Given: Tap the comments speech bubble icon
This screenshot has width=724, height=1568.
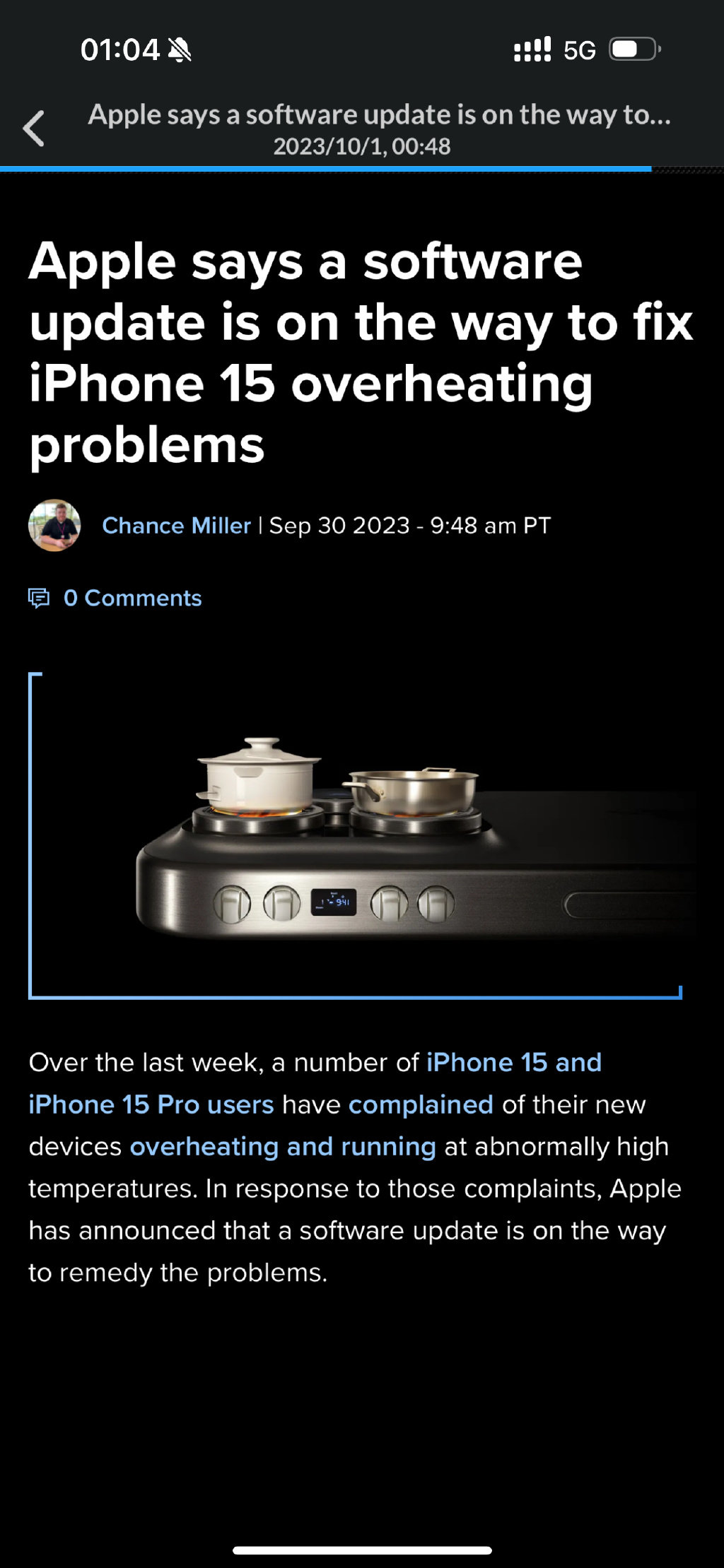Looking at the screenshot, I should 39,599.
